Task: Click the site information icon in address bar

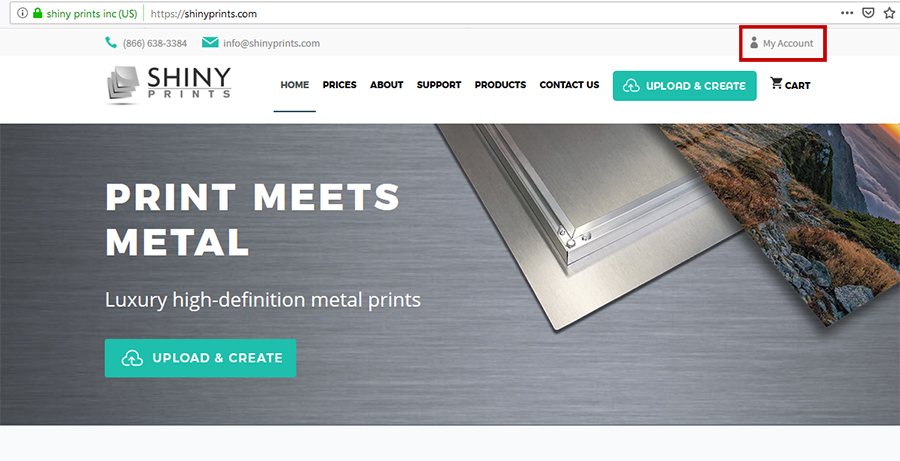Action: (22, 13)
